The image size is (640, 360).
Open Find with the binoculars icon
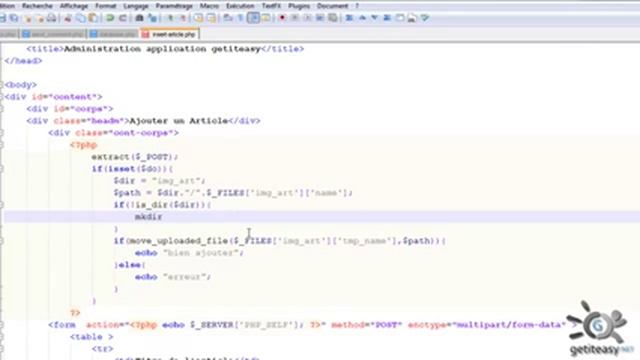pos(139,18)
